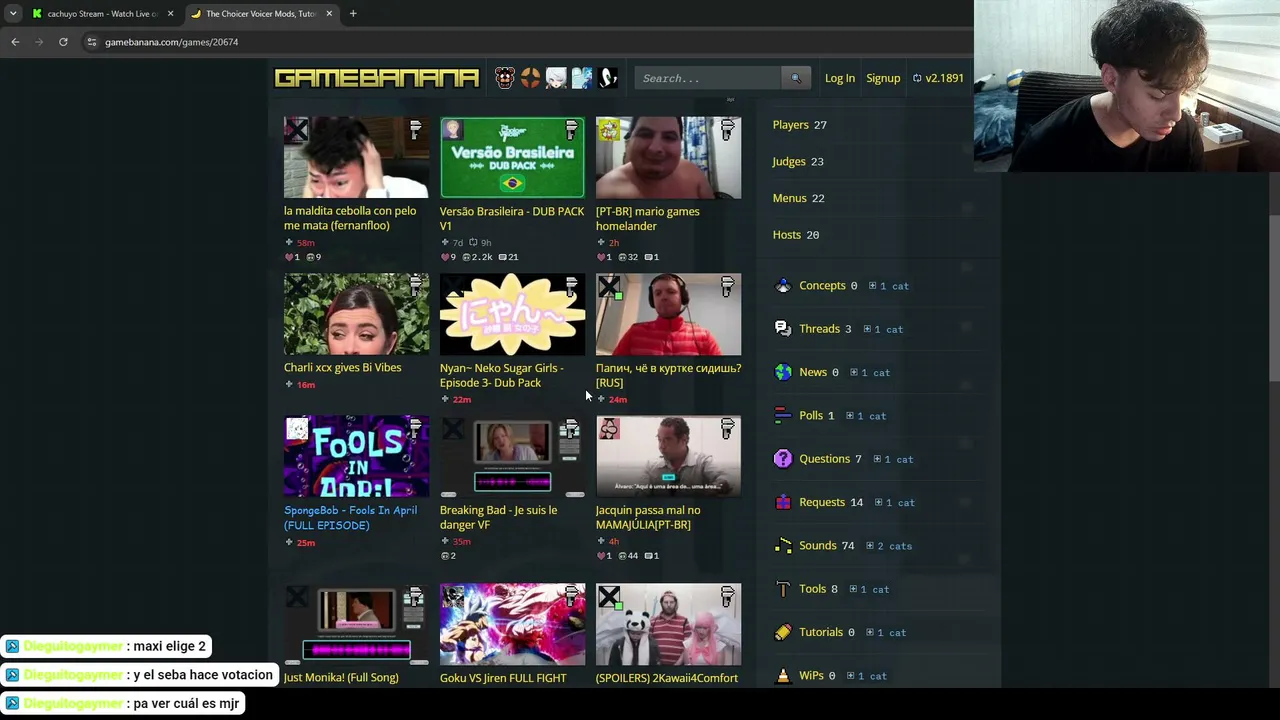Click the page vertical scrollbar
1280x720 pixels.
click(x=1273, y=298)
